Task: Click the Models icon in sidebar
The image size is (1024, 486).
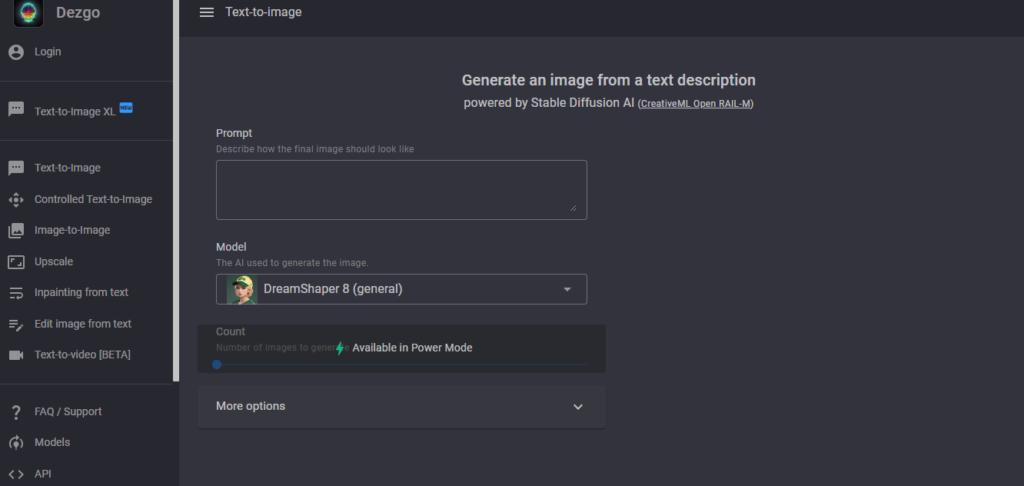Action: (x=16, y=443)
